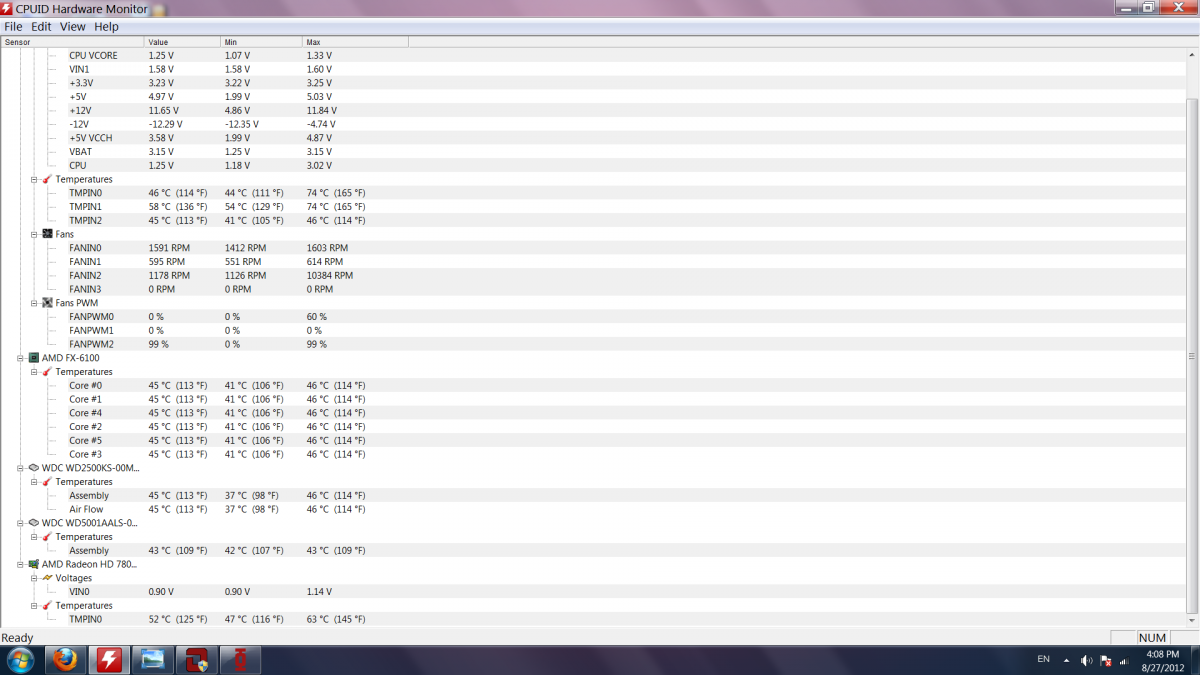The height and width of the screenshot is (675, 1200).
Task: Open the Edit menu
Action: click(41, 27)
